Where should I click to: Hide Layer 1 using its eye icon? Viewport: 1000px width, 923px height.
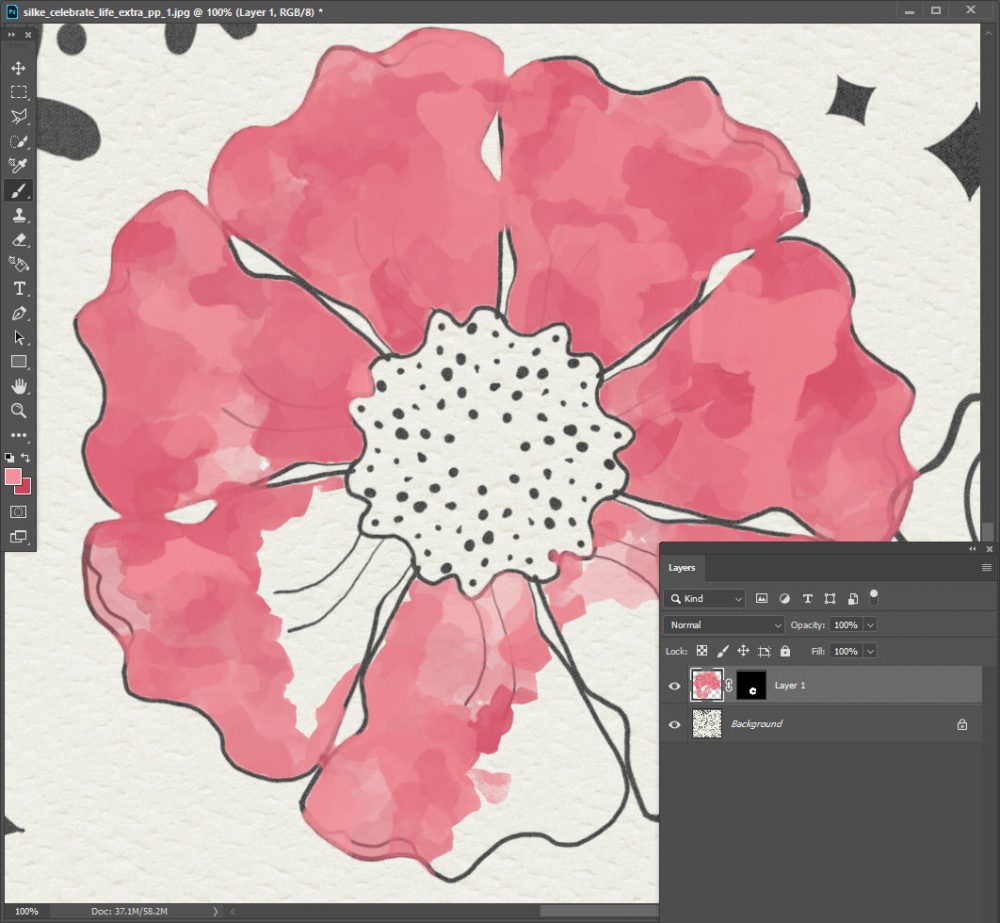(x=675, y=686)
